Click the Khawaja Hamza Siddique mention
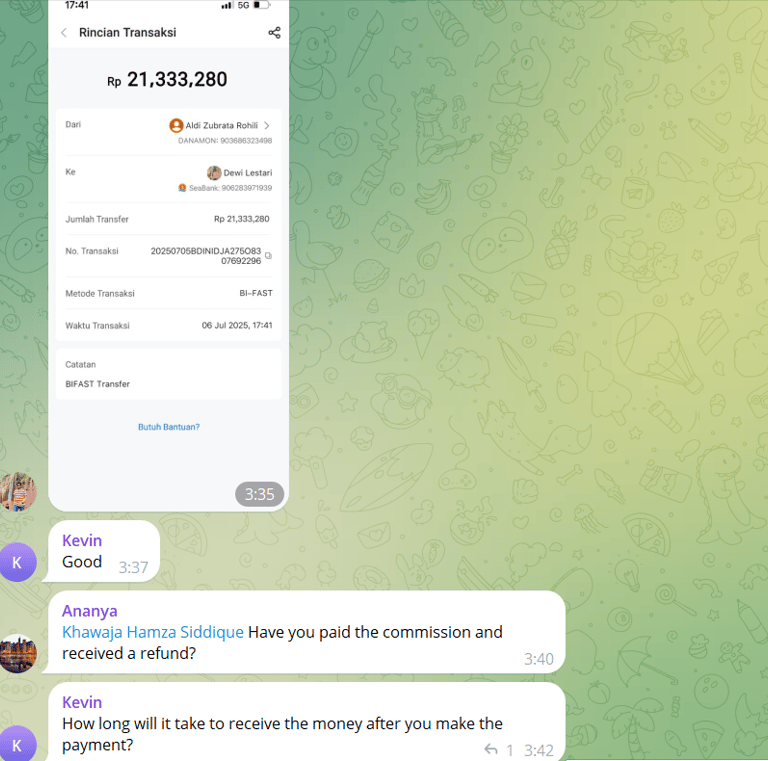The image size is (768, 761). [x=153, y=632]
